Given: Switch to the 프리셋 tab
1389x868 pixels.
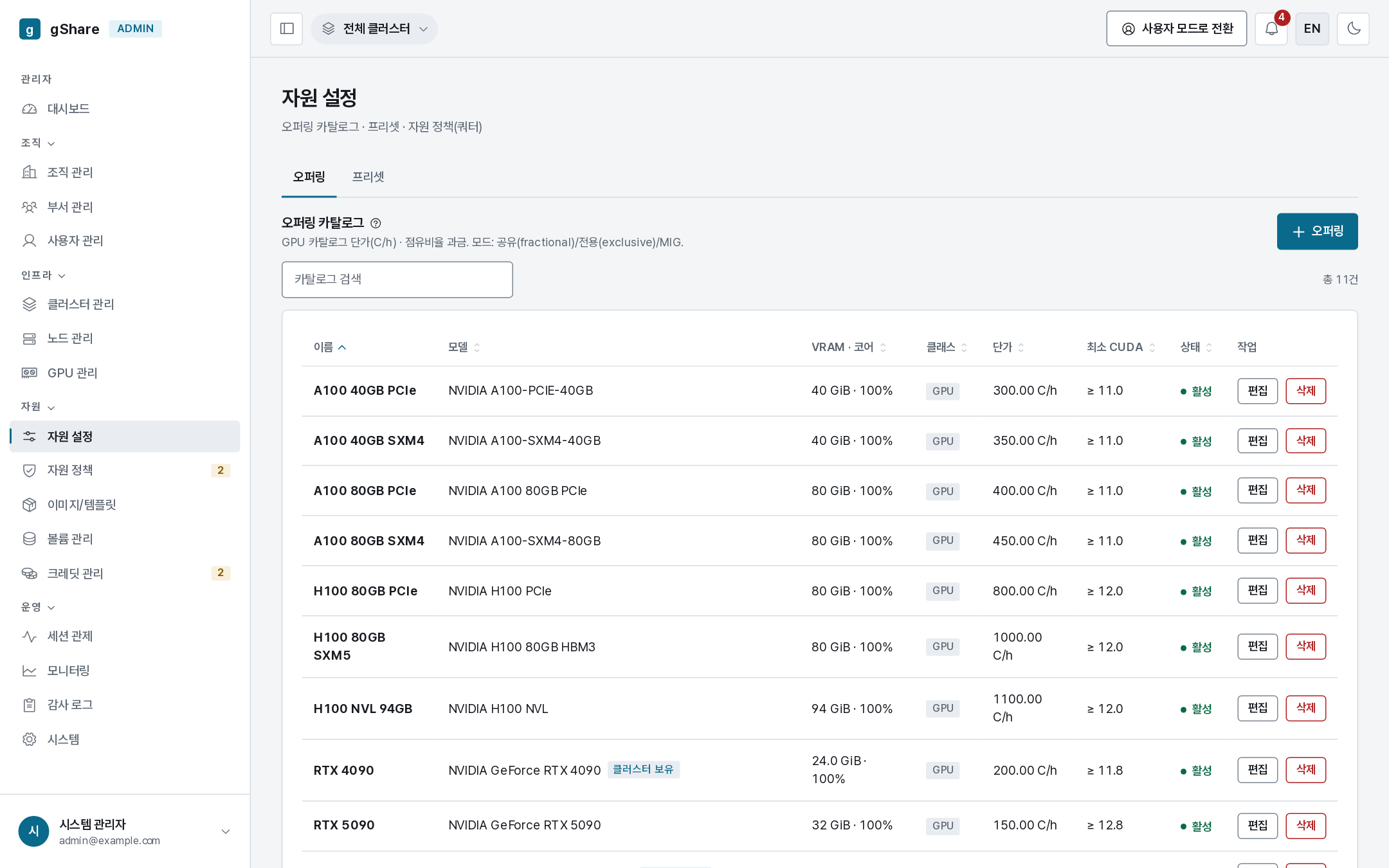Looking at the screenshot, I should click(x=368, y=177).
